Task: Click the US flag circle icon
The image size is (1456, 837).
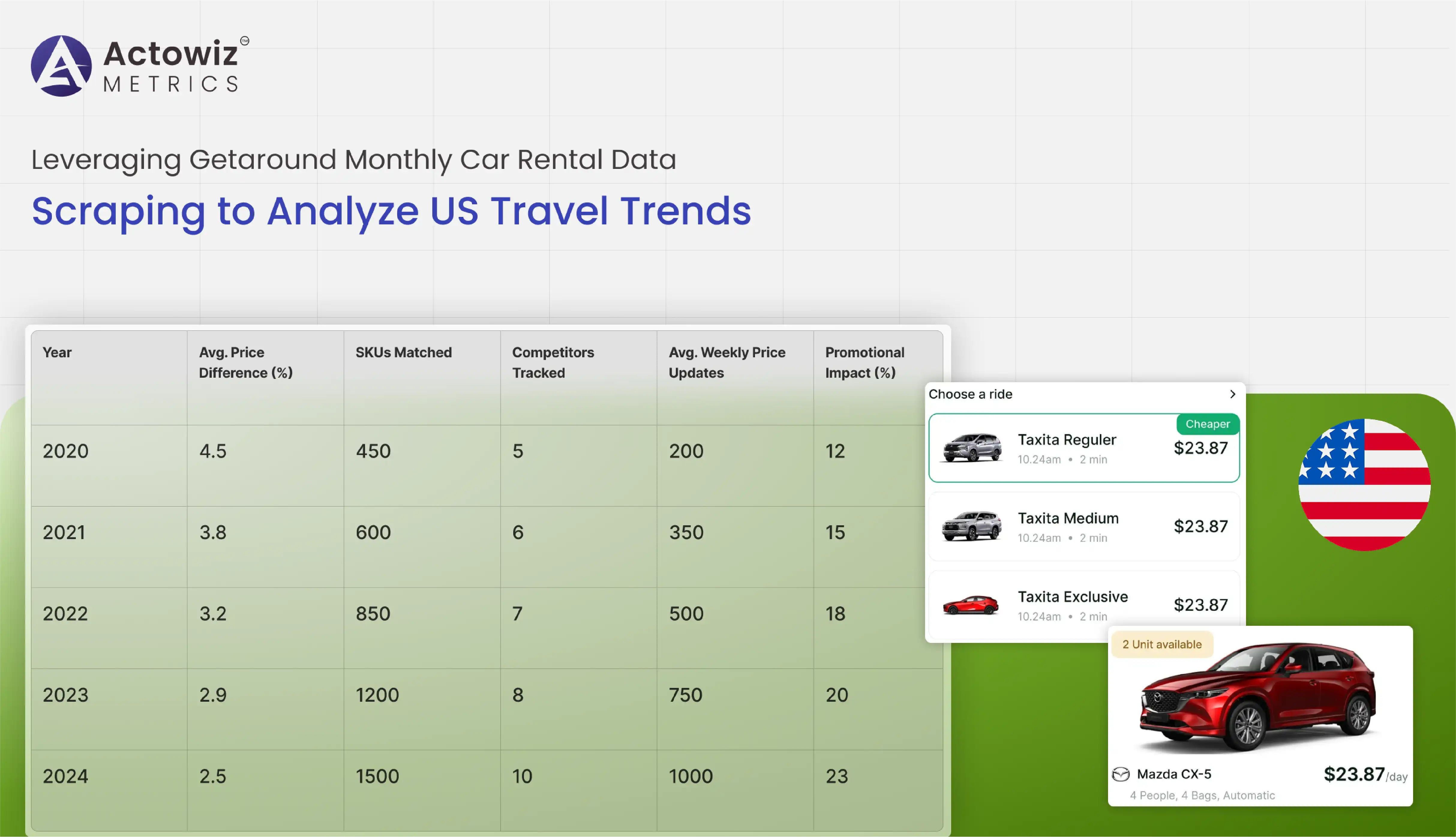Action: (x=1364, y=484)
